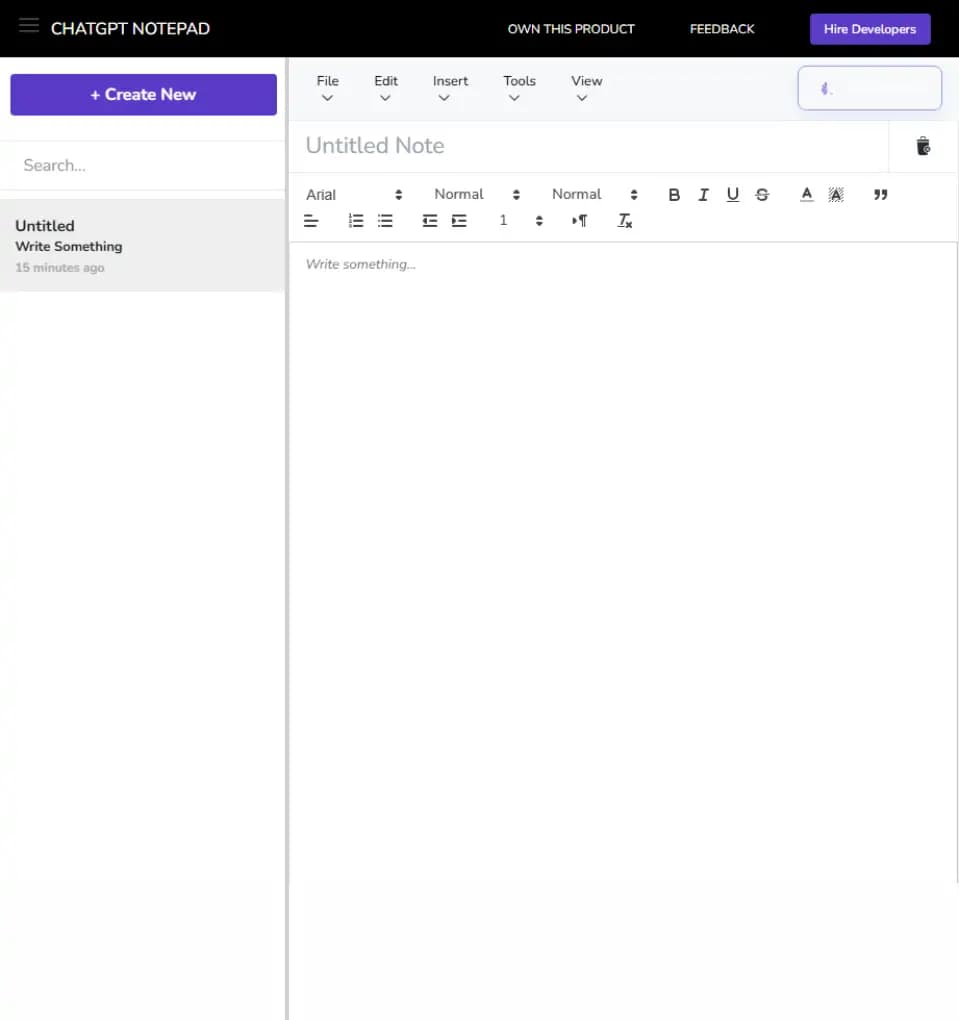Apply strikethrough formatting
This screenshot has width=959, height=1020.
[x=762, y=195]
